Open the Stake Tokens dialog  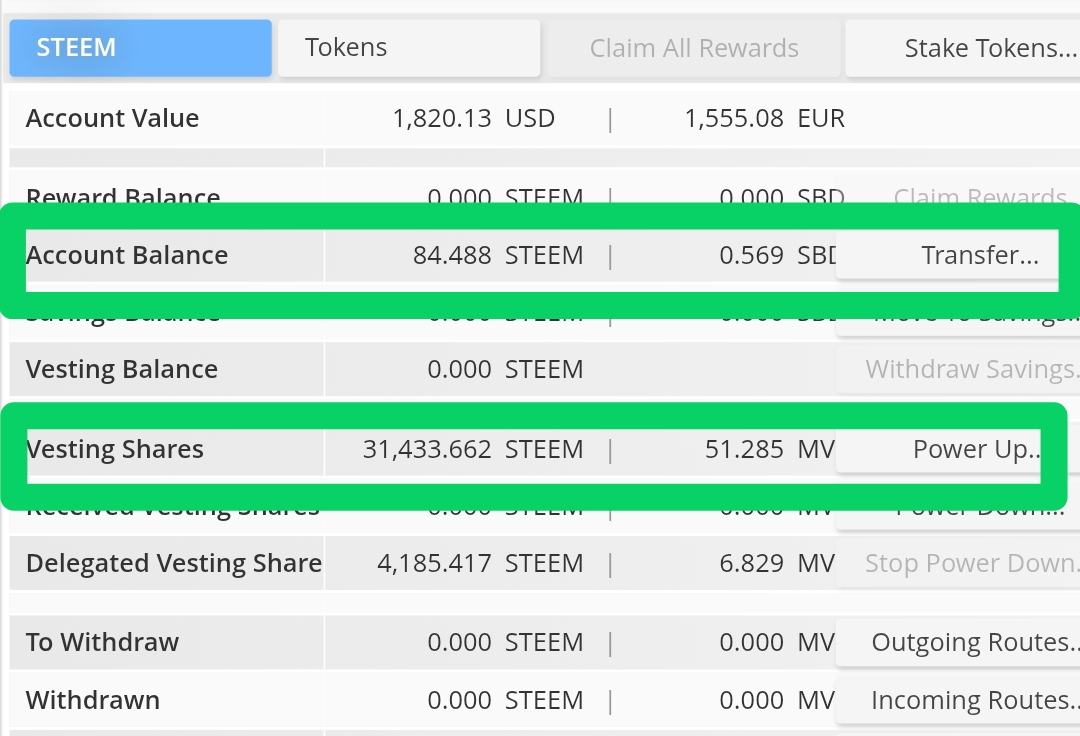pyautogui.click(x=963, y=48)
